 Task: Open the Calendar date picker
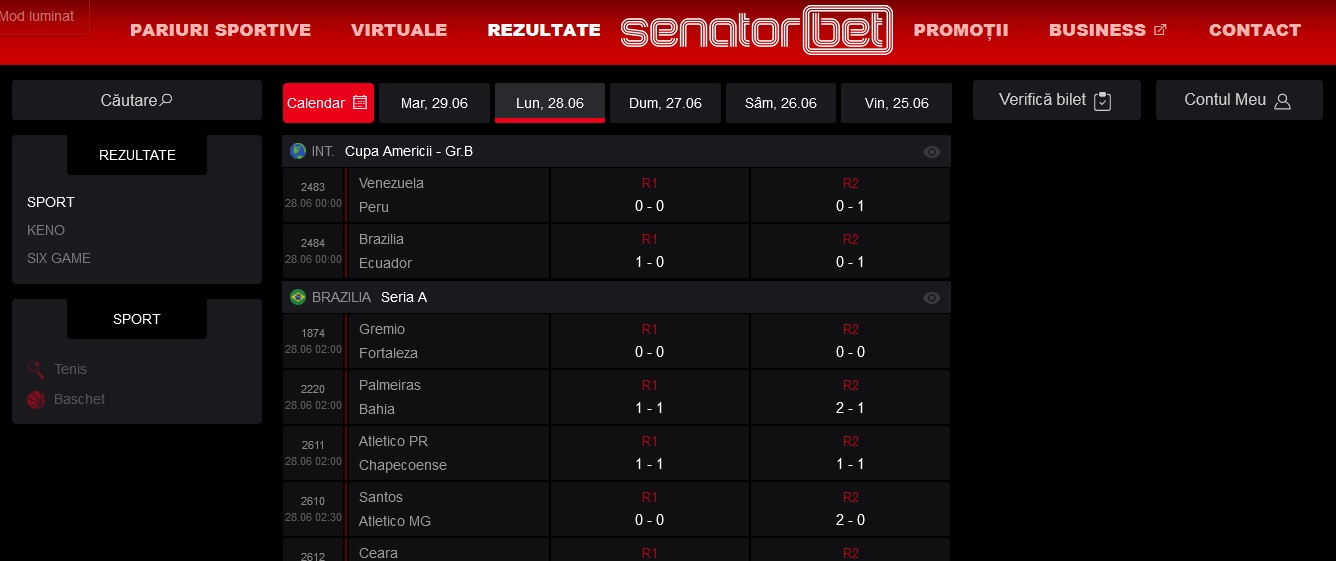[328, 103]
